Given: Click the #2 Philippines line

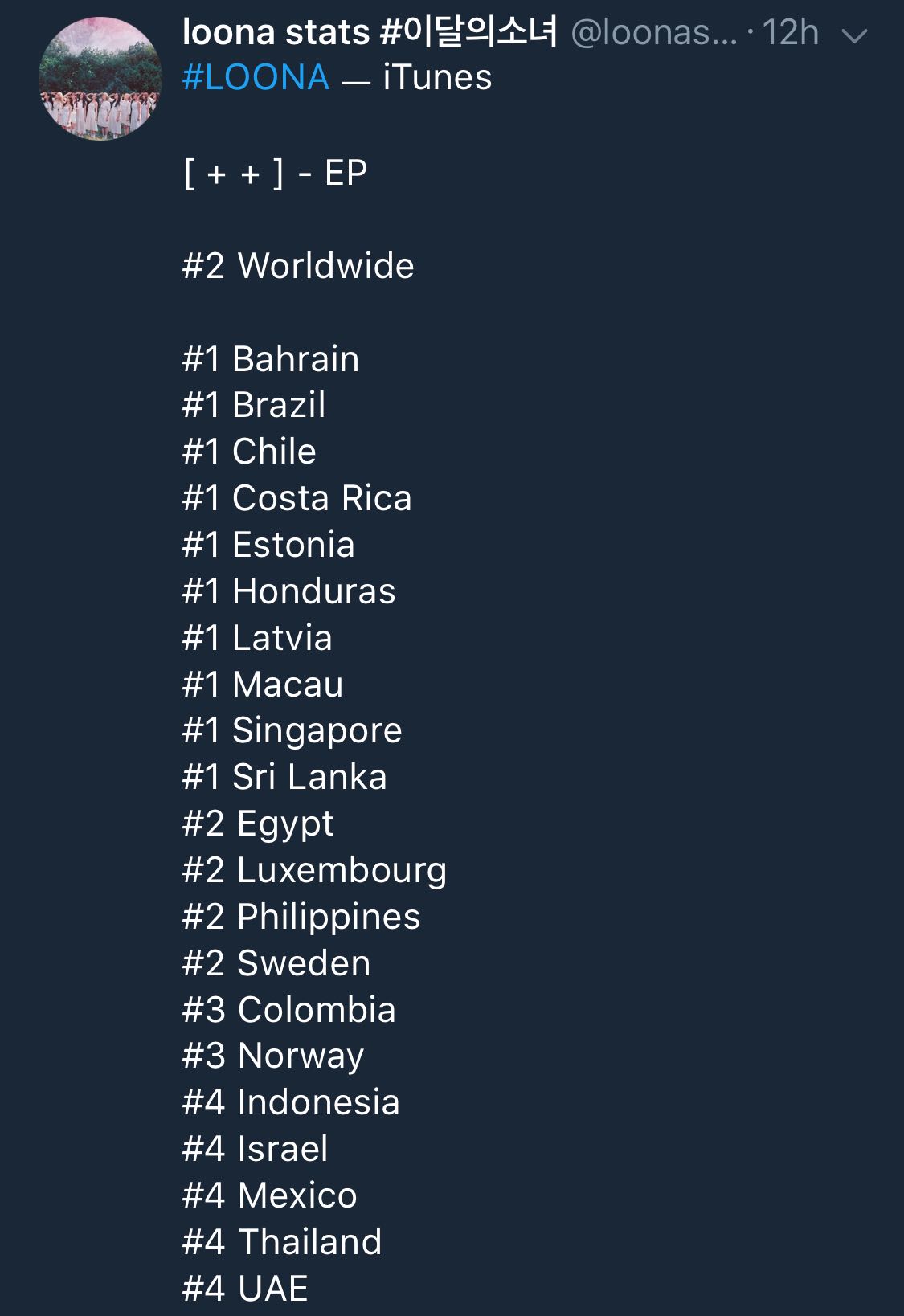Looking at the screenshot, I should (301, 917).
